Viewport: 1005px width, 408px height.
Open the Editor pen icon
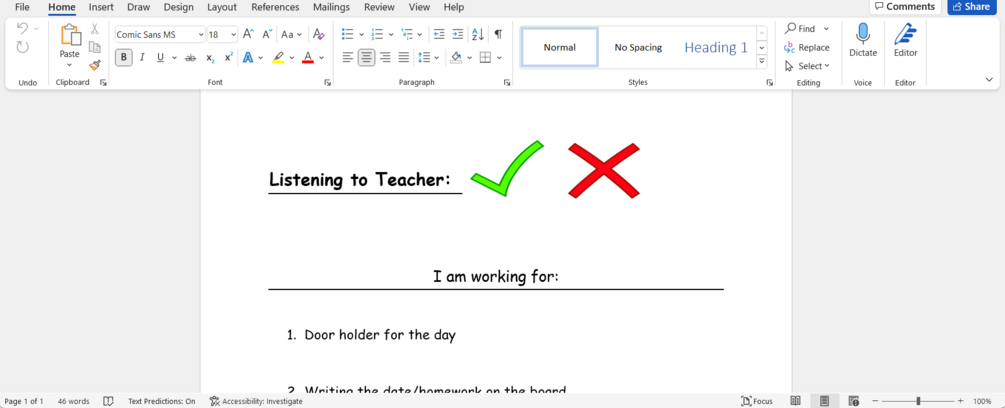[x=906, y=33]
